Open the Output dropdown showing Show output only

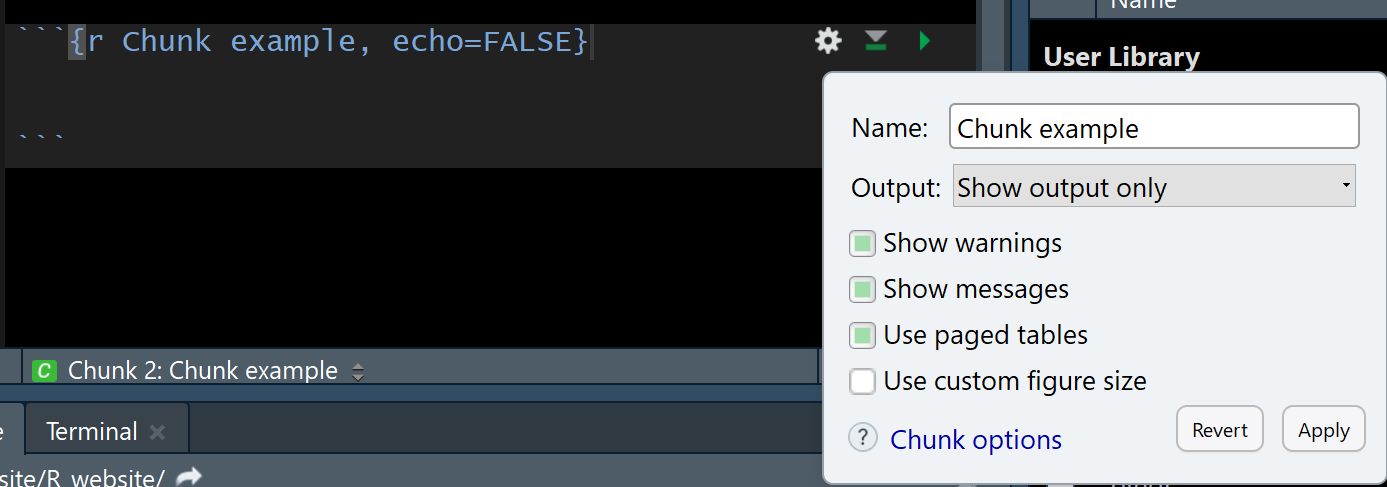[x=1154, y=187]
